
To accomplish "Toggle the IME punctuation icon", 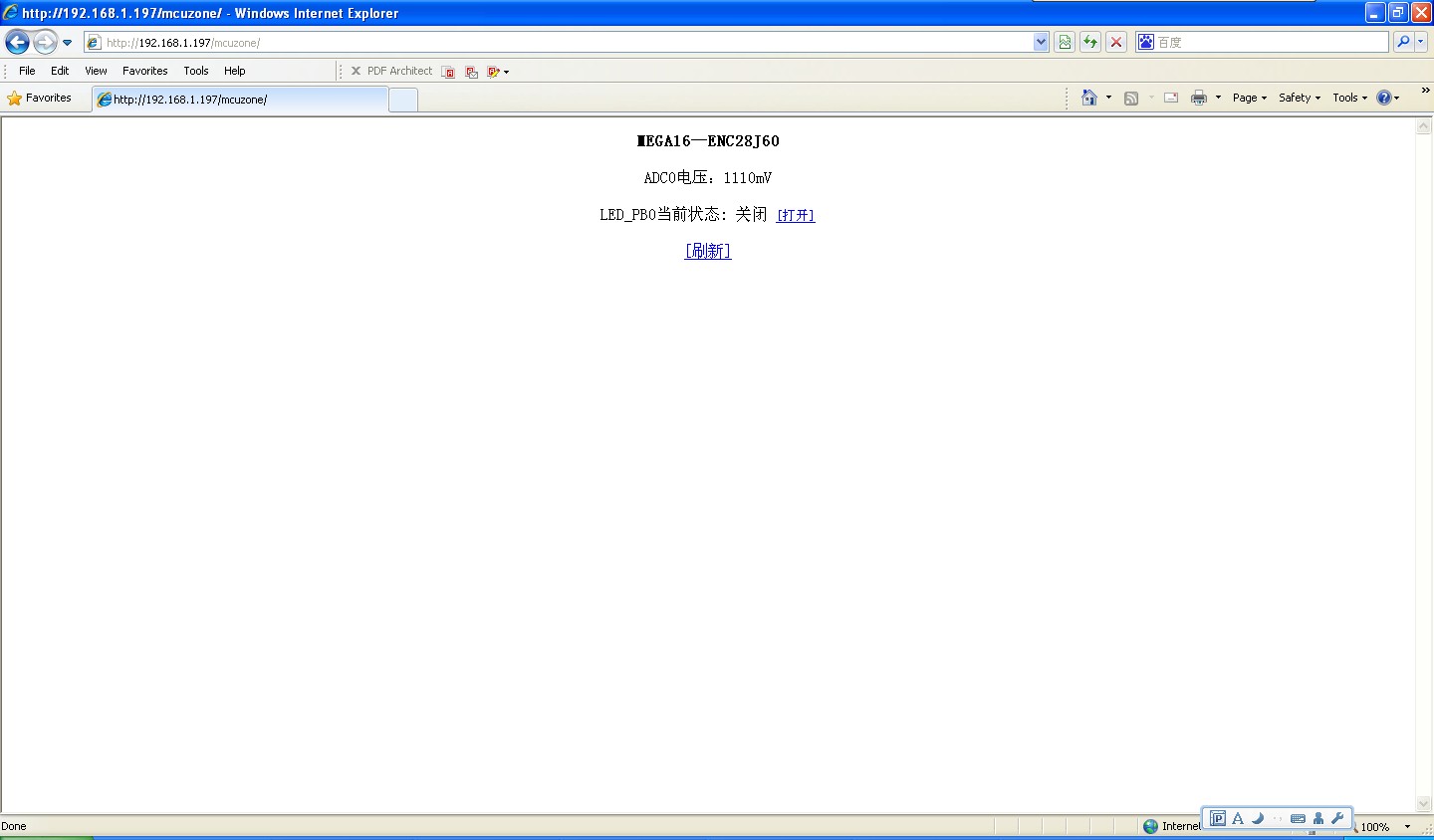I will (1278, 818).
